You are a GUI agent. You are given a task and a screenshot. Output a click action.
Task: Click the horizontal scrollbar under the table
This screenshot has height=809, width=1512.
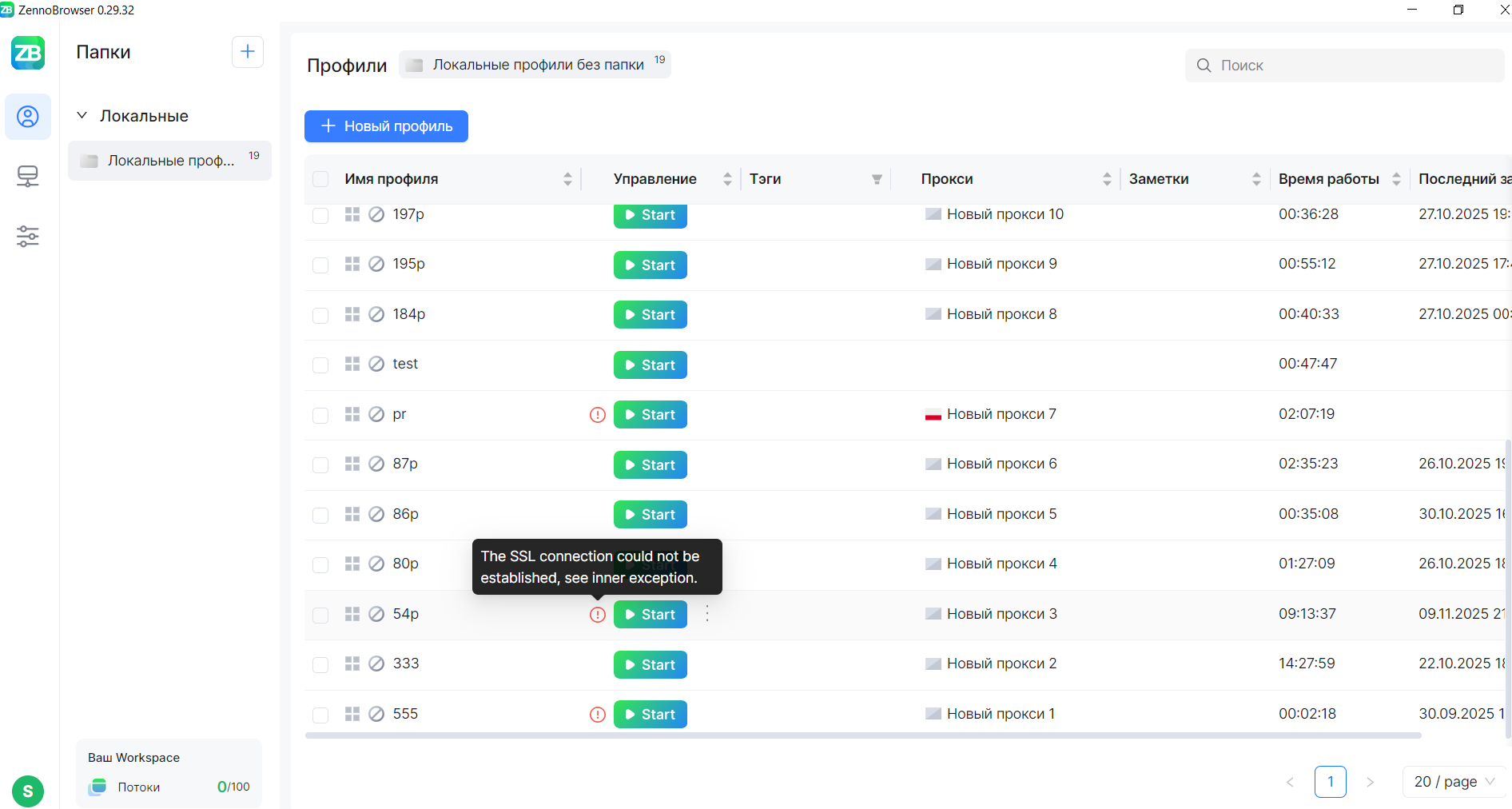tap(863, 735)
